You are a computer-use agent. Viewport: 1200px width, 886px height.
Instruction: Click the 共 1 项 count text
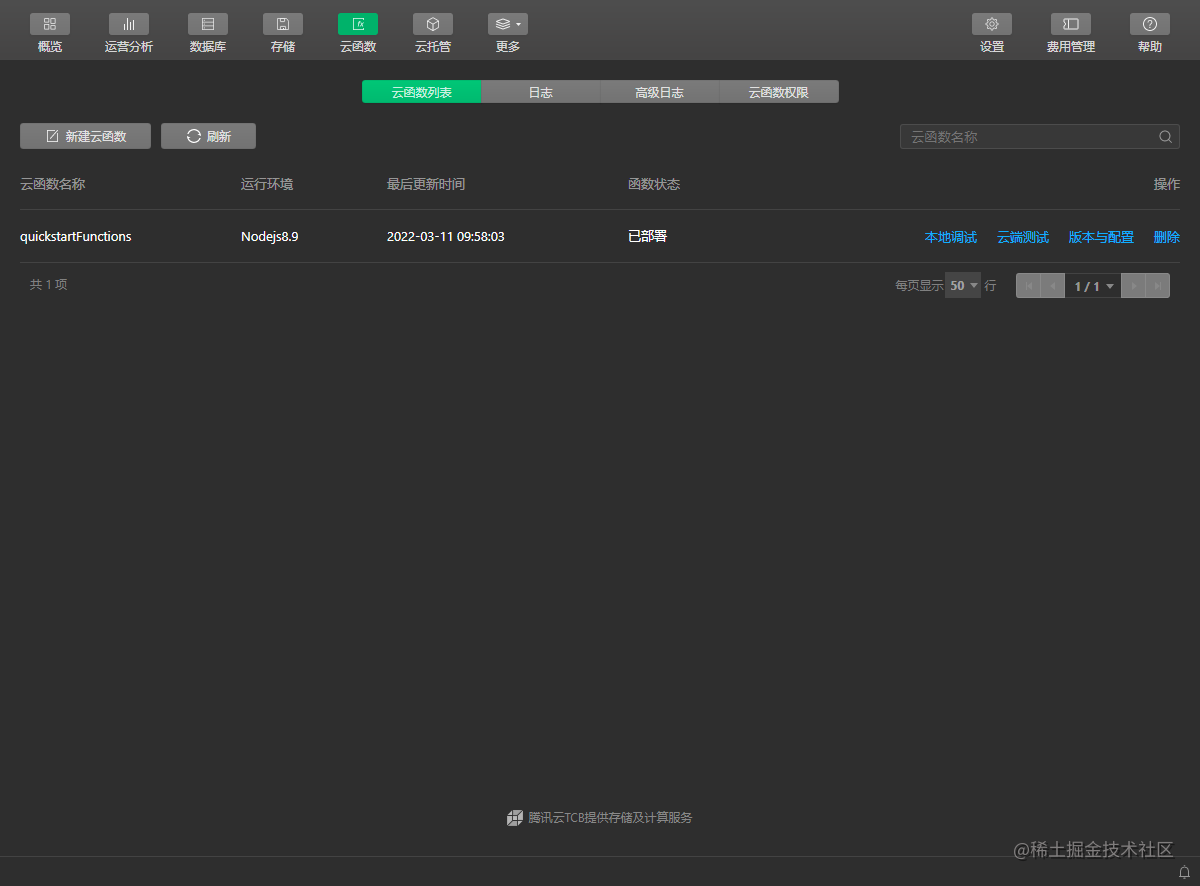[x=49, y=285]
